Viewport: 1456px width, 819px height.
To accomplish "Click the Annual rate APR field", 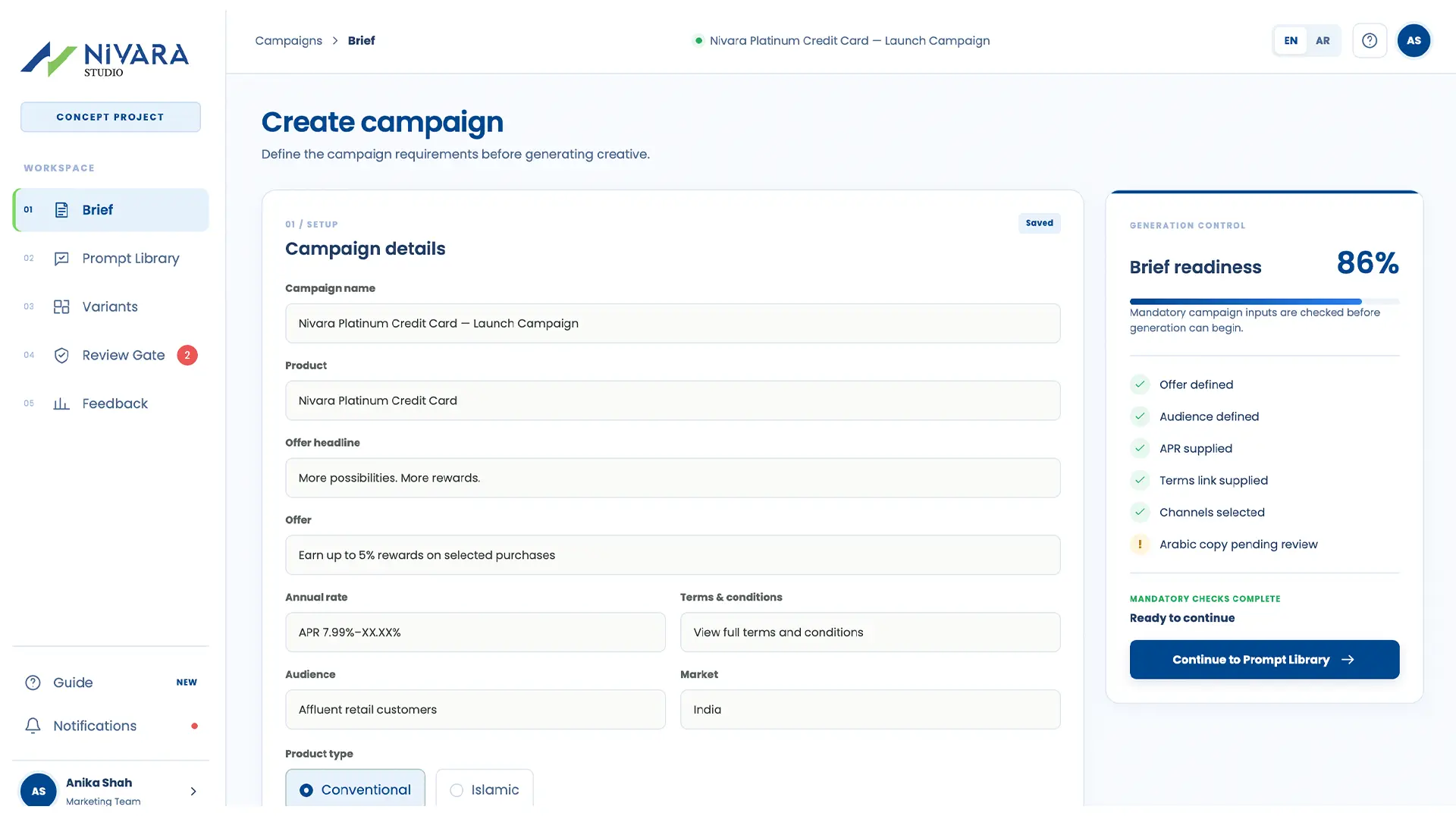I will point(475,632).
